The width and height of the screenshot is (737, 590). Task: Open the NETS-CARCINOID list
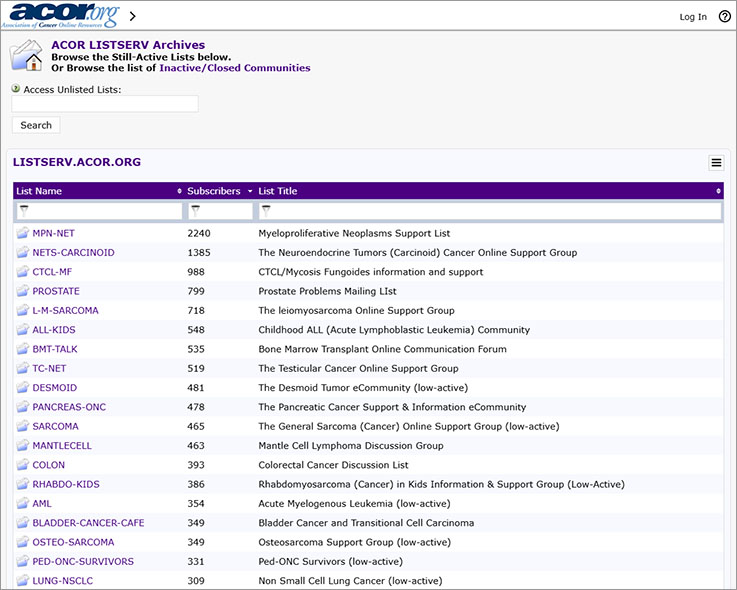pos(73,252)
